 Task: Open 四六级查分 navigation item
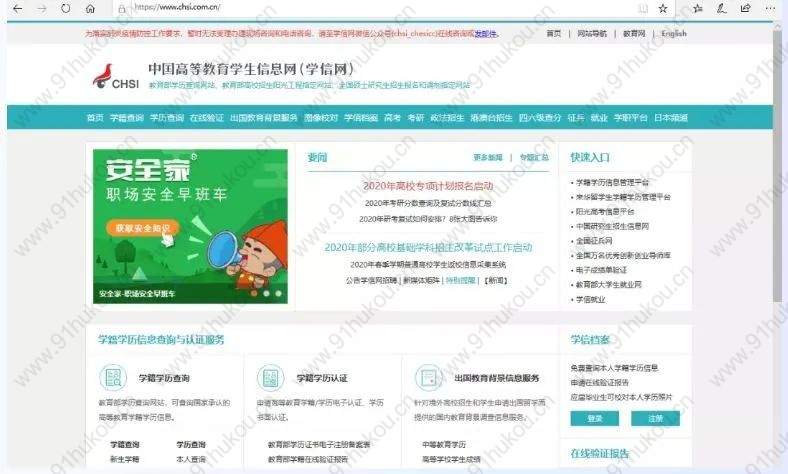point(540,118)
